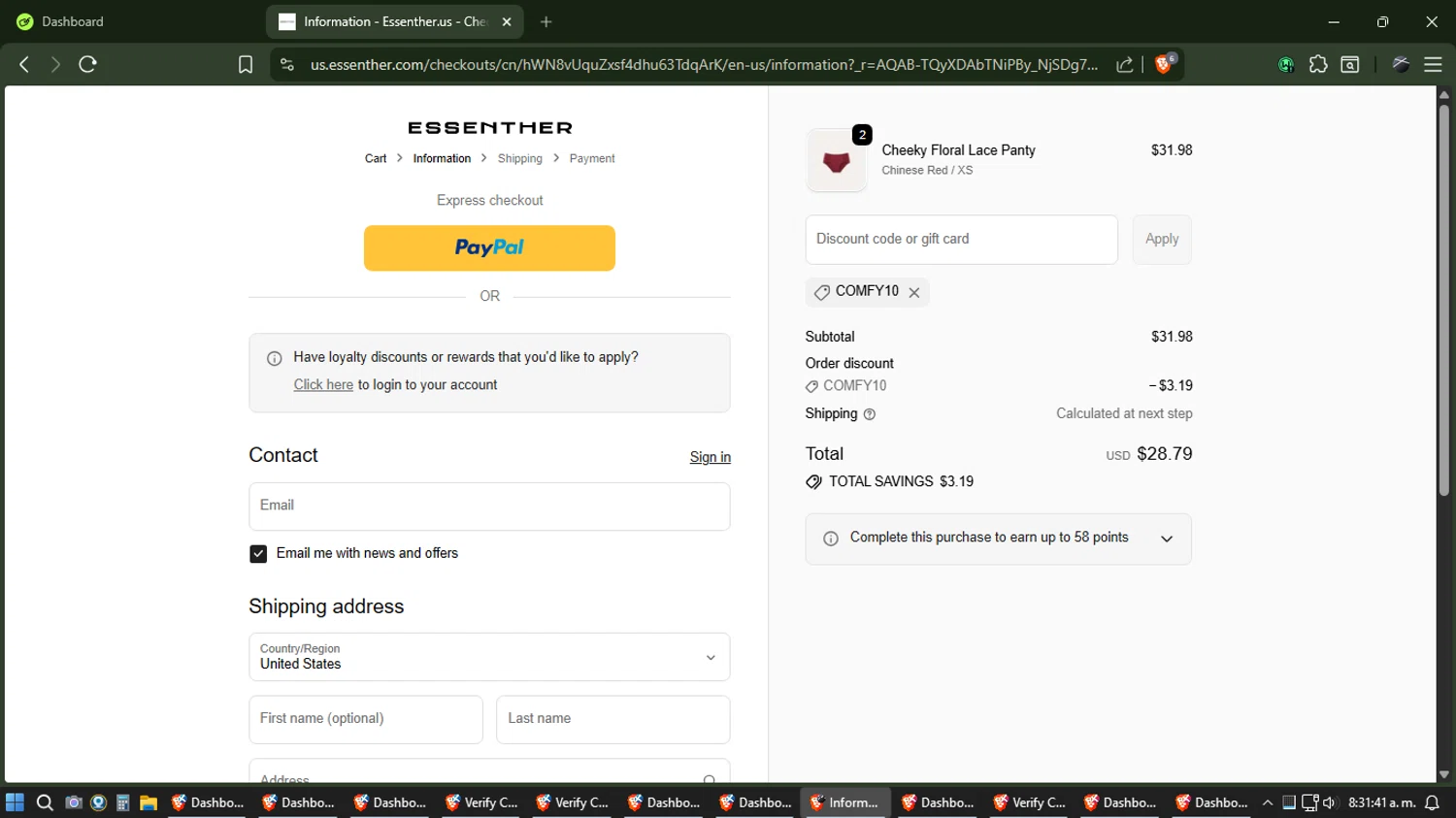The image size is (1456, 818).
Task: Click the Chinese Red / XS variant text
Action: click(927, 171)
